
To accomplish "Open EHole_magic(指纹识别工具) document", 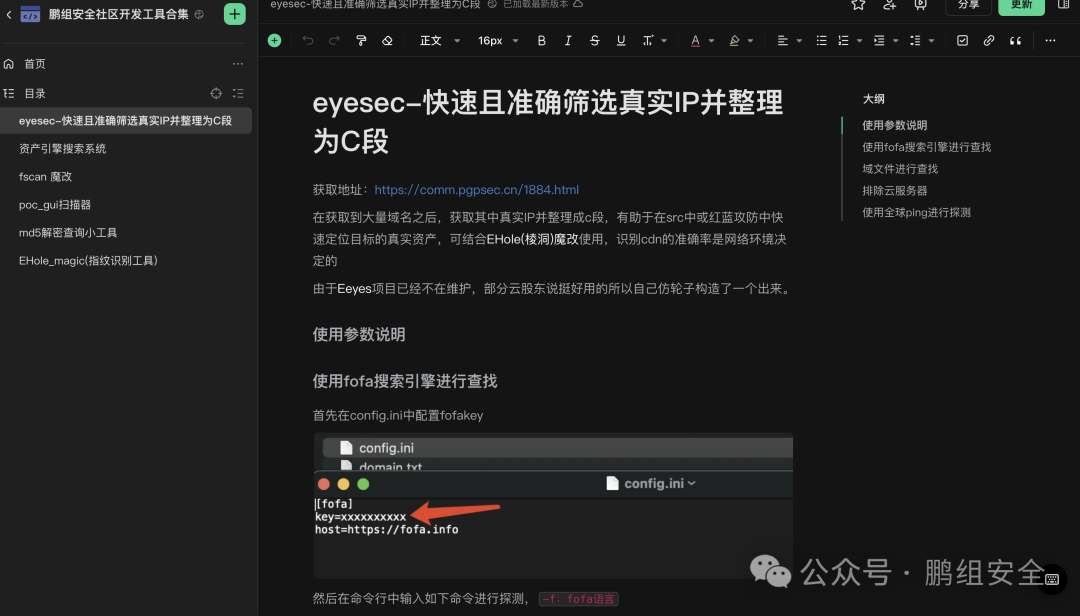I will tap(88, 260).
